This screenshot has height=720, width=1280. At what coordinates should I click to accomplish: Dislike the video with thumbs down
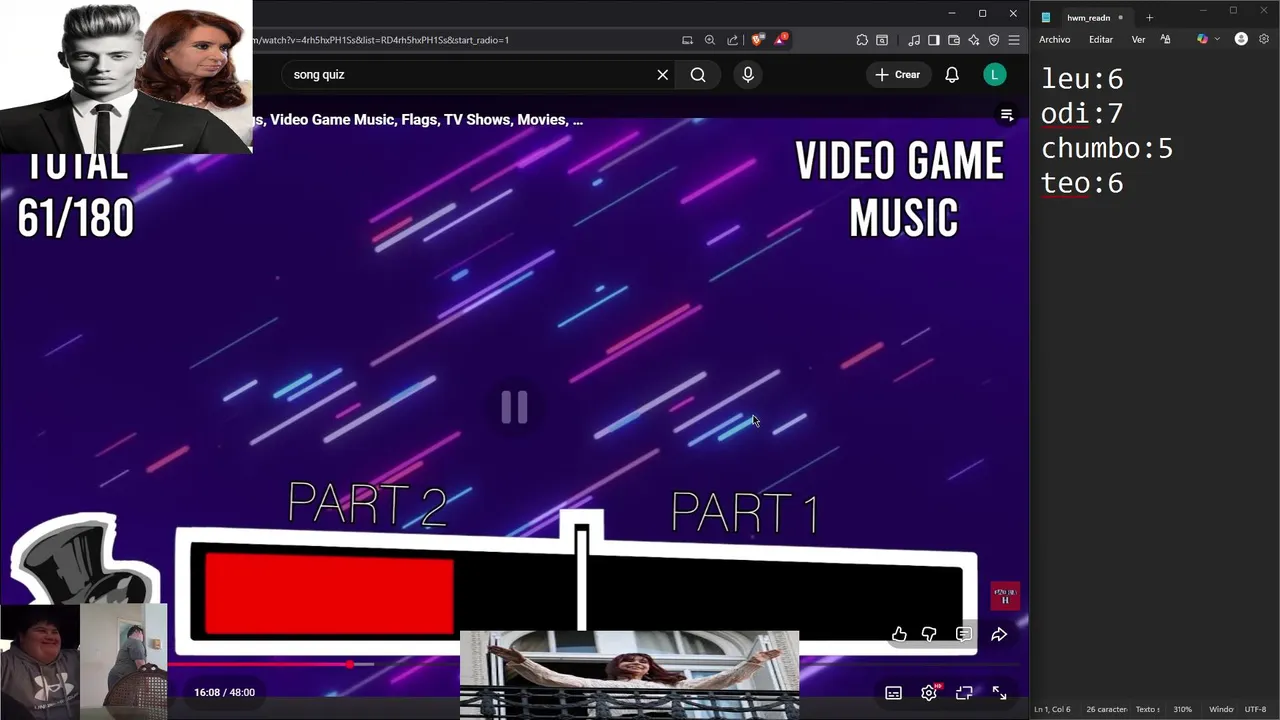click(x=929, y=634)
